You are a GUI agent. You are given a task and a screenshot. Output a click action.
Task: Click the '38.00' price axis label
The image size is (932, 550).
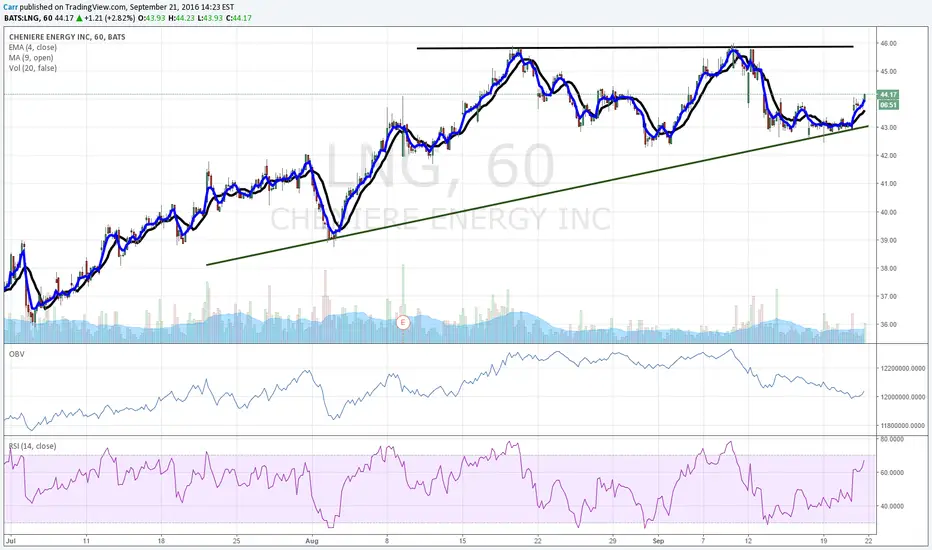(x=889, y=268)
